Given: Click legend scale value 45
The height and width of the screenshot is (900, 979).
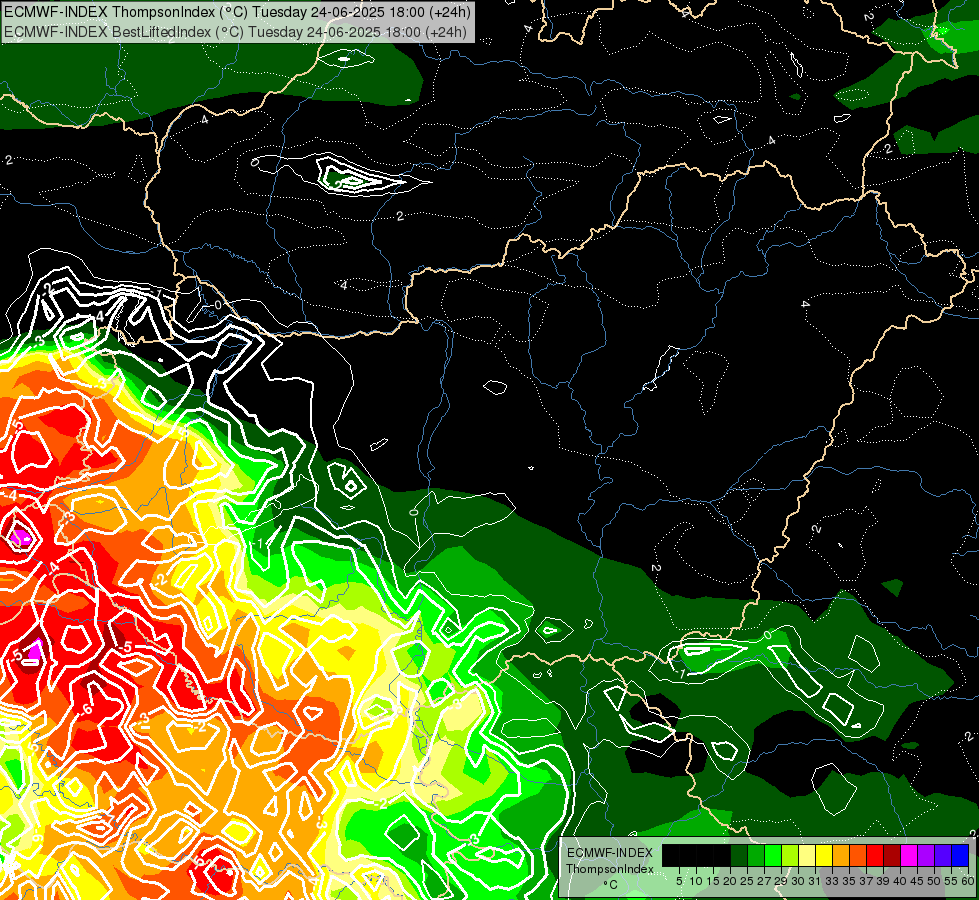Looking at the screenshot, I should (x=917, y=881).
